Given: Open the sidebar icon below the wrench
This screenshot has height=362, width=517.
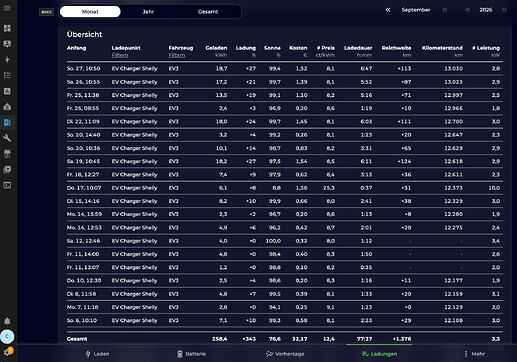Looking at the screenshot, I should (x=7, y=154).
